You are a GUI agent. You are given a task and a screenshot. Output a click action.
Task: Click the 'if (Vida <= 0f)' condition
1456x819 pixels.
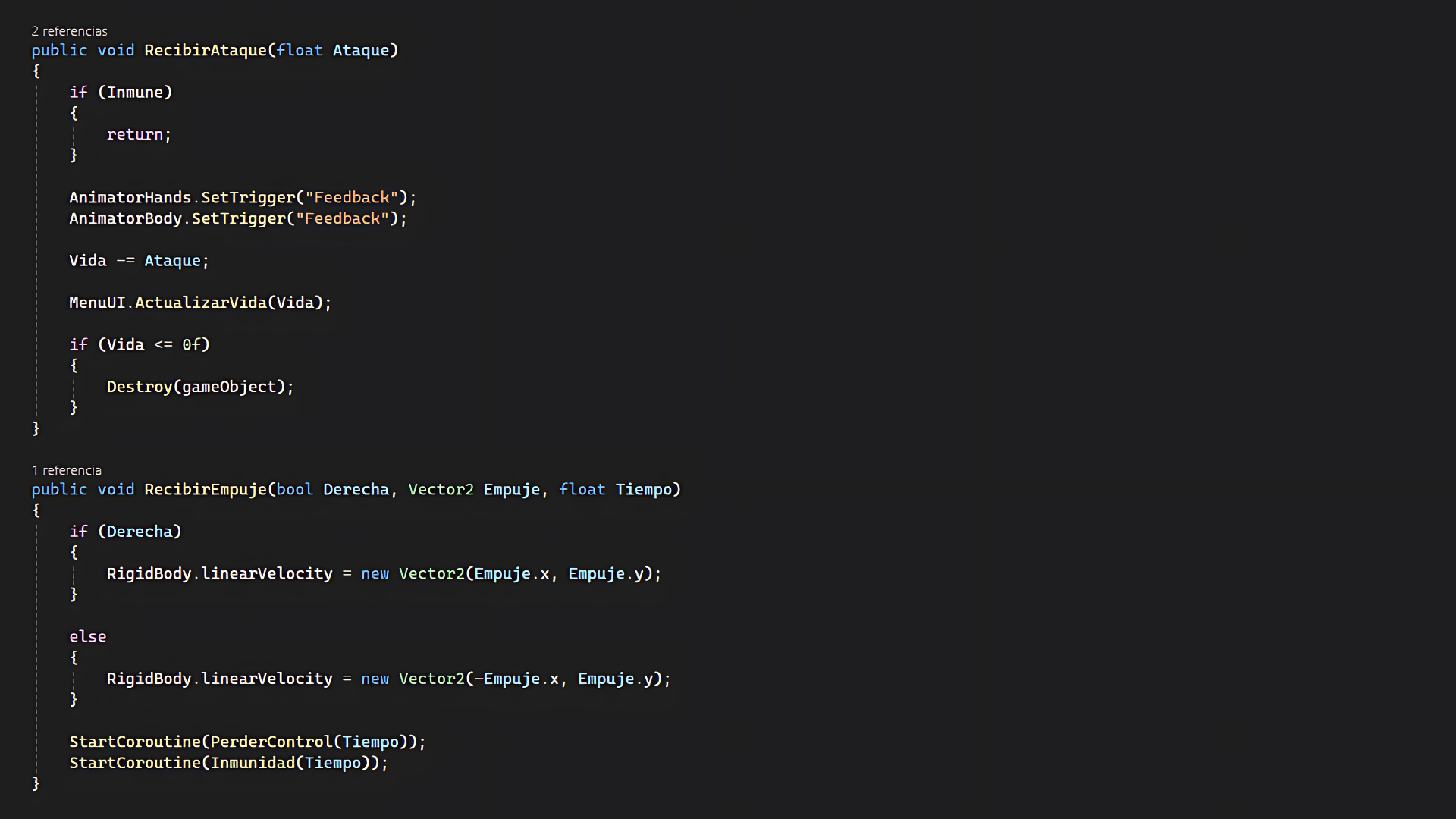140,344
